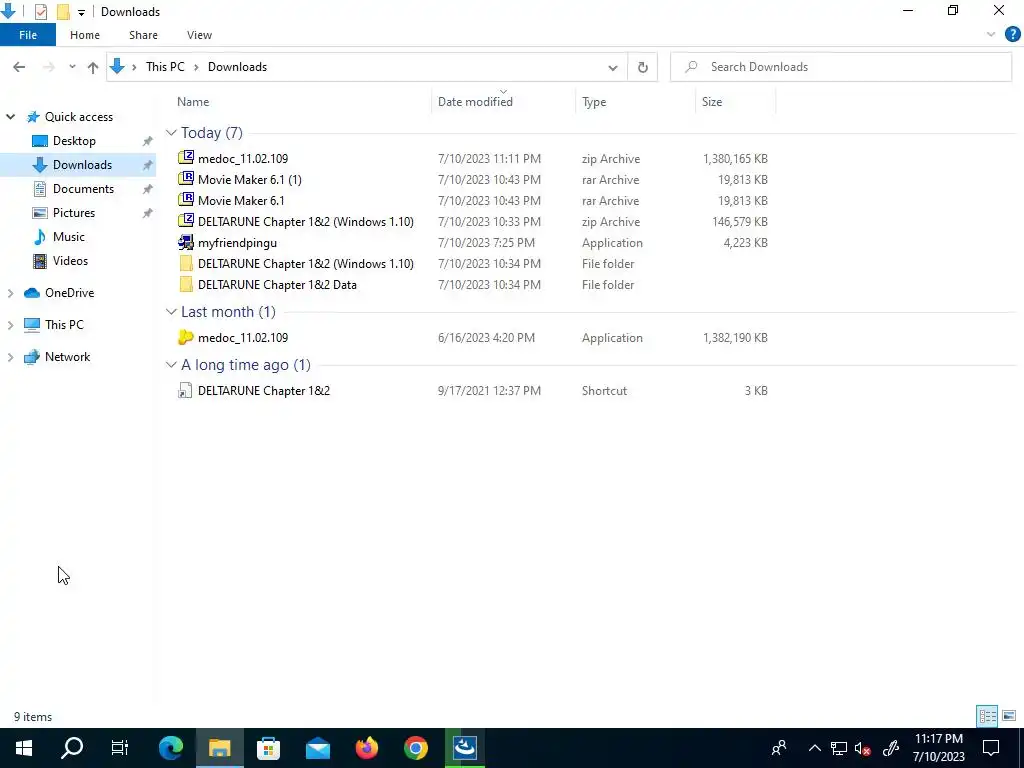Open the notifications action center

pos(991,748)
